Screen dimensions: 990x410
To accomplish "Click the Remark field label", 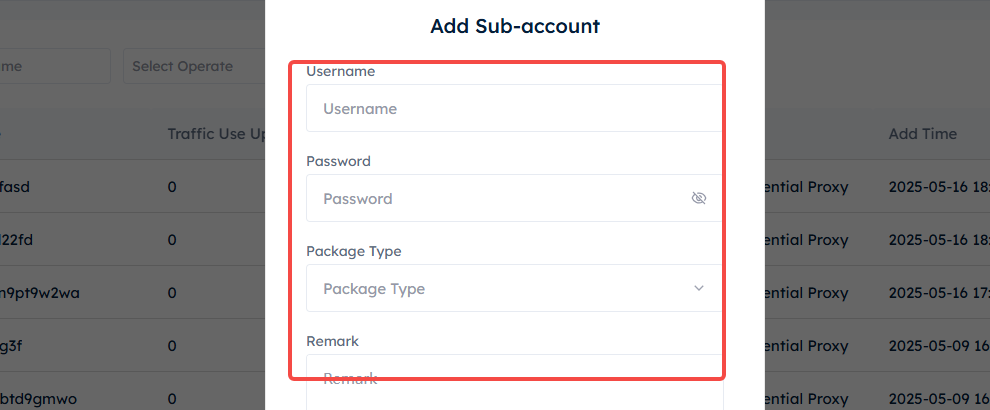I will (x=332, y=341).
